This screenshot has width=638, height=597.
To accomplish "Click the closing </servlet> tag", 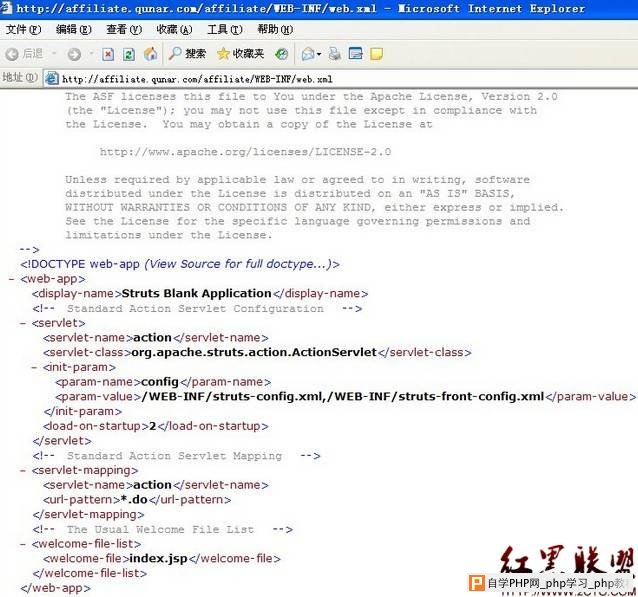I will [62, 441].
